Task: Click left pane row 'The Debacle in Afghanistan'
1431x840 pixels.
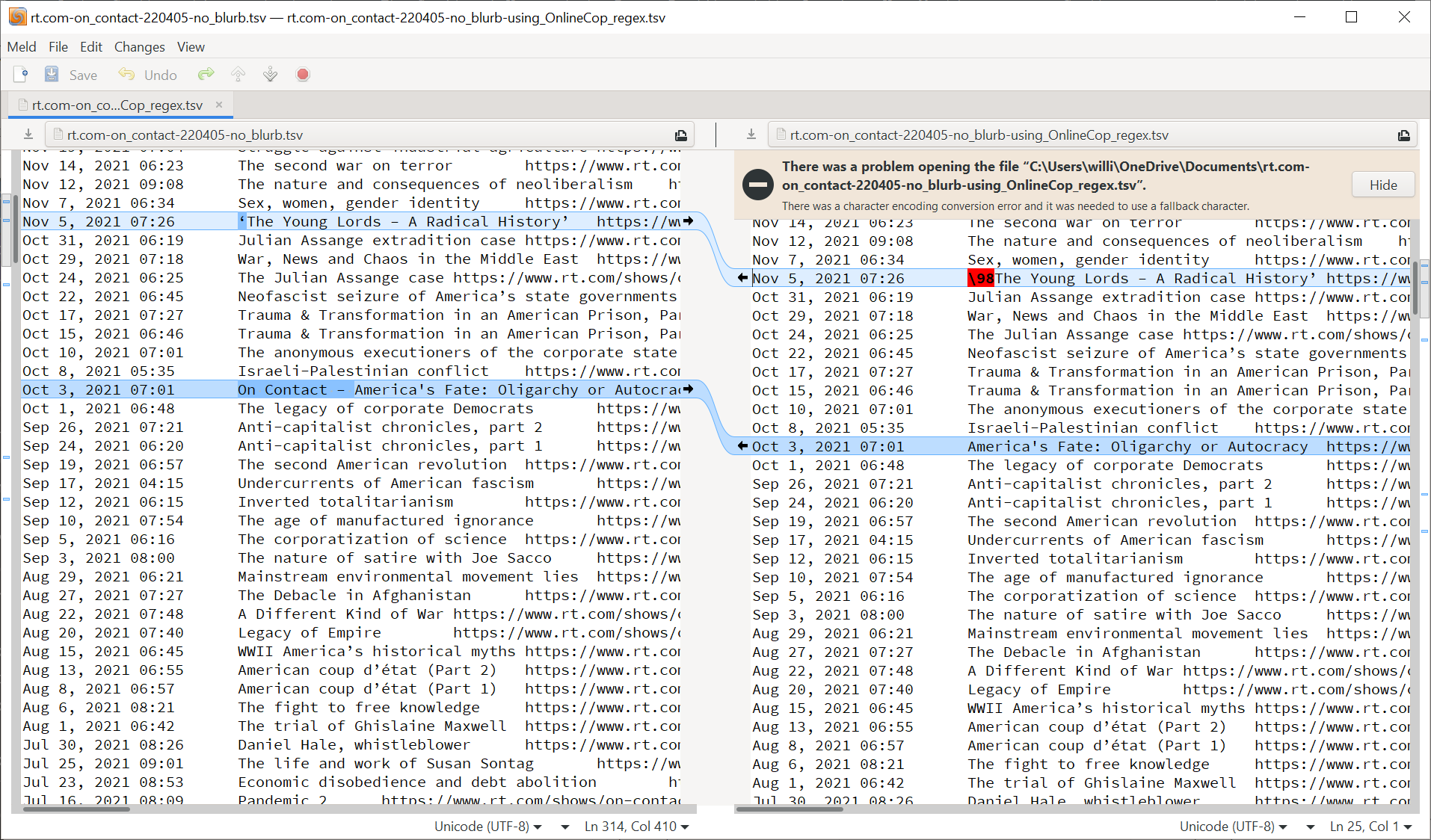Action: (x=351, y=595)
